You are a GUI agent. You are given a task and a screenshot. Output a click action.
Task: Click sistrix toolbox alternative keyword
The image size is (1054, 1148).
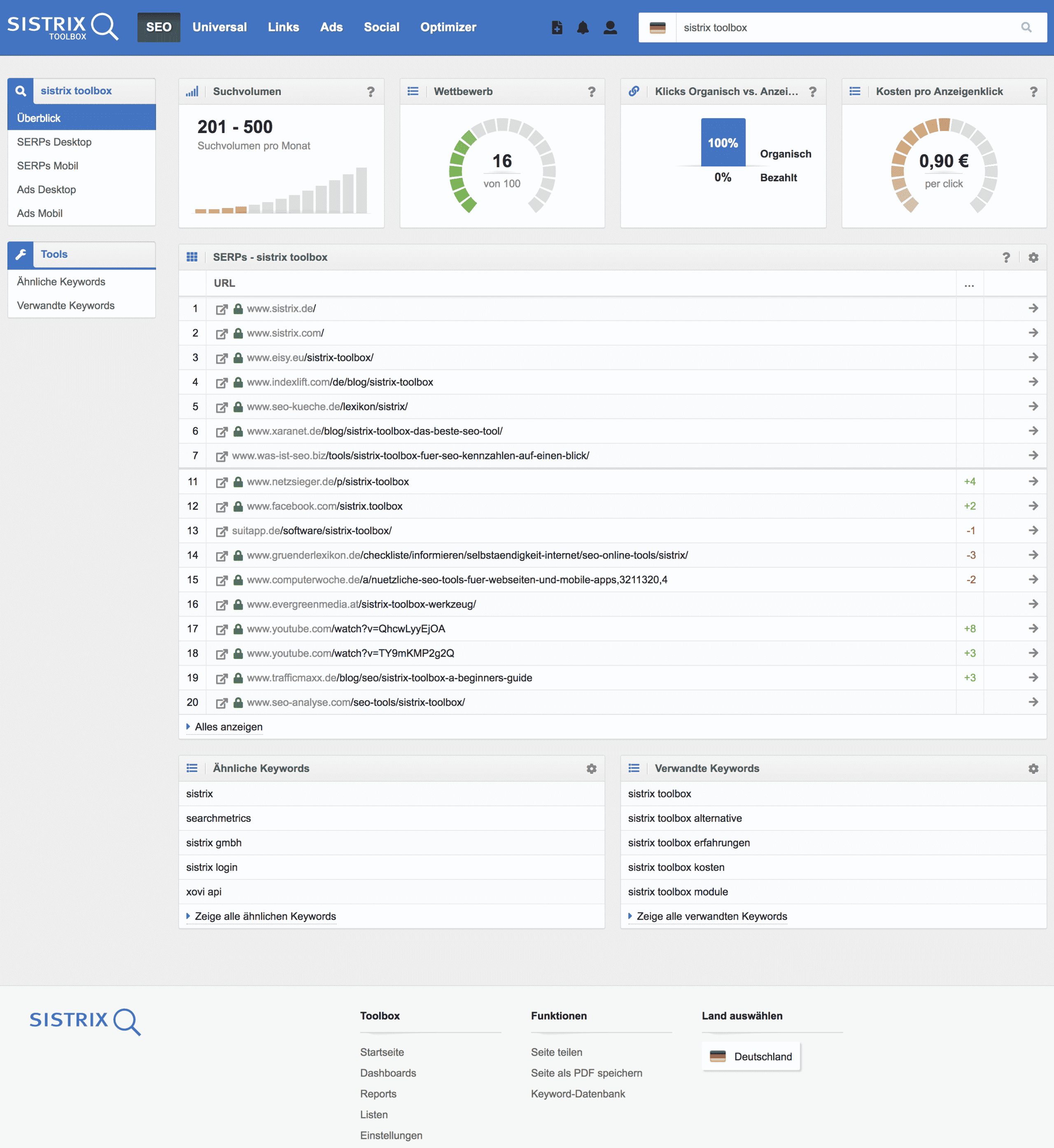coord(685,818)
